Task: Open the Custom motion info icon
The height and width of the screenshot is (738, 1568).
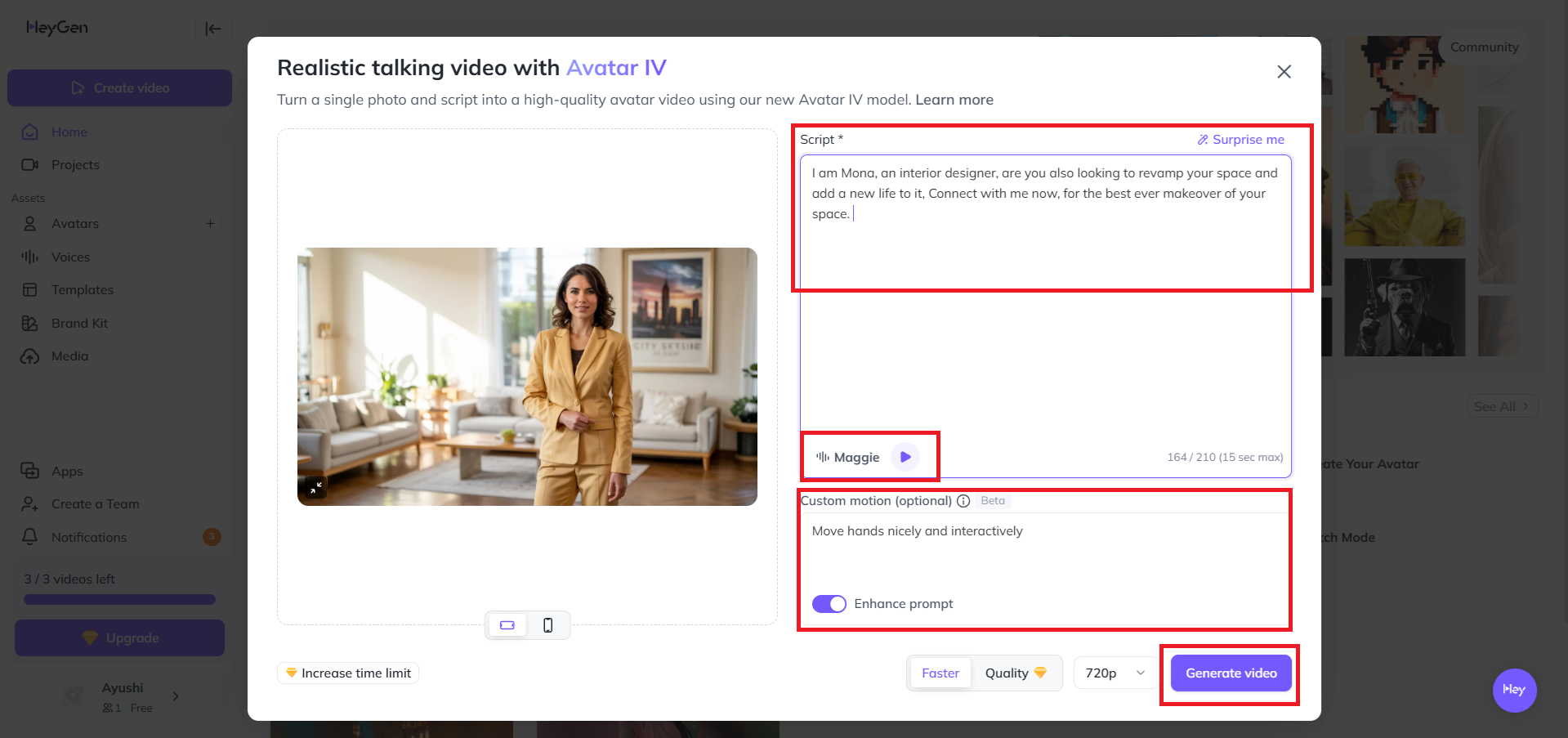Action: tap(963, 501)
